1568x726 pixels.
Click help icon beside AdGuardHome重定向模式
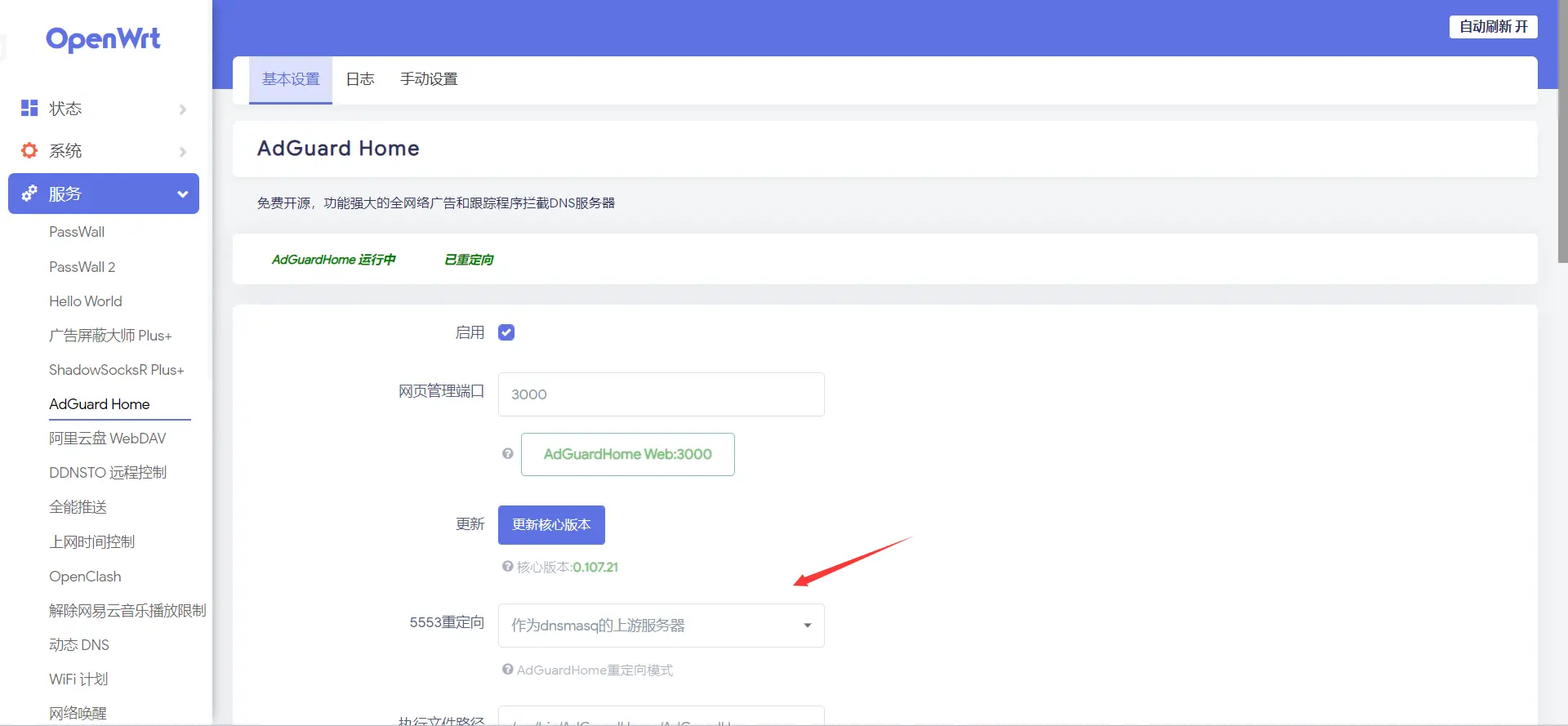[508, 669]
